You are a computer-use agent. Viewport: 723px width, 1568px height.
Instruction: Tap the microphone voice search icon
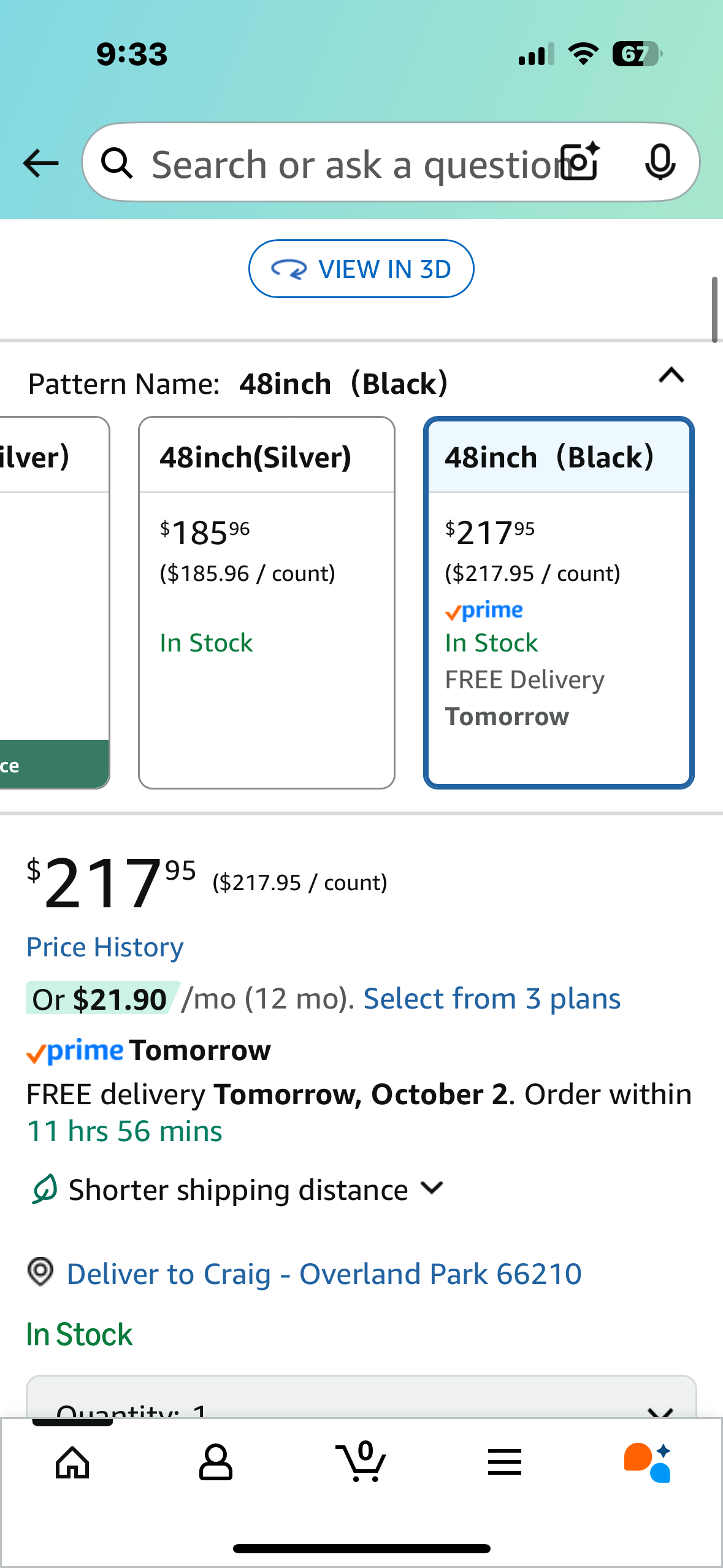660,163
